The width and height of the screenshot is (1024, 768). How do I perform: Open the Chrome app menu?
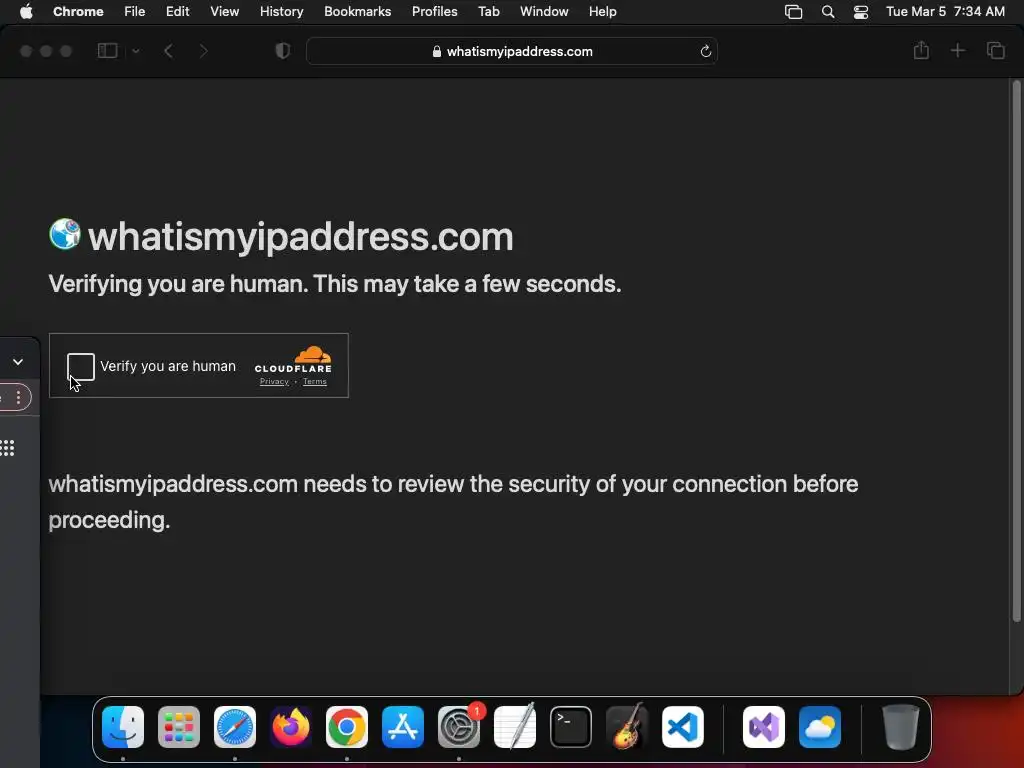(78, 12)
